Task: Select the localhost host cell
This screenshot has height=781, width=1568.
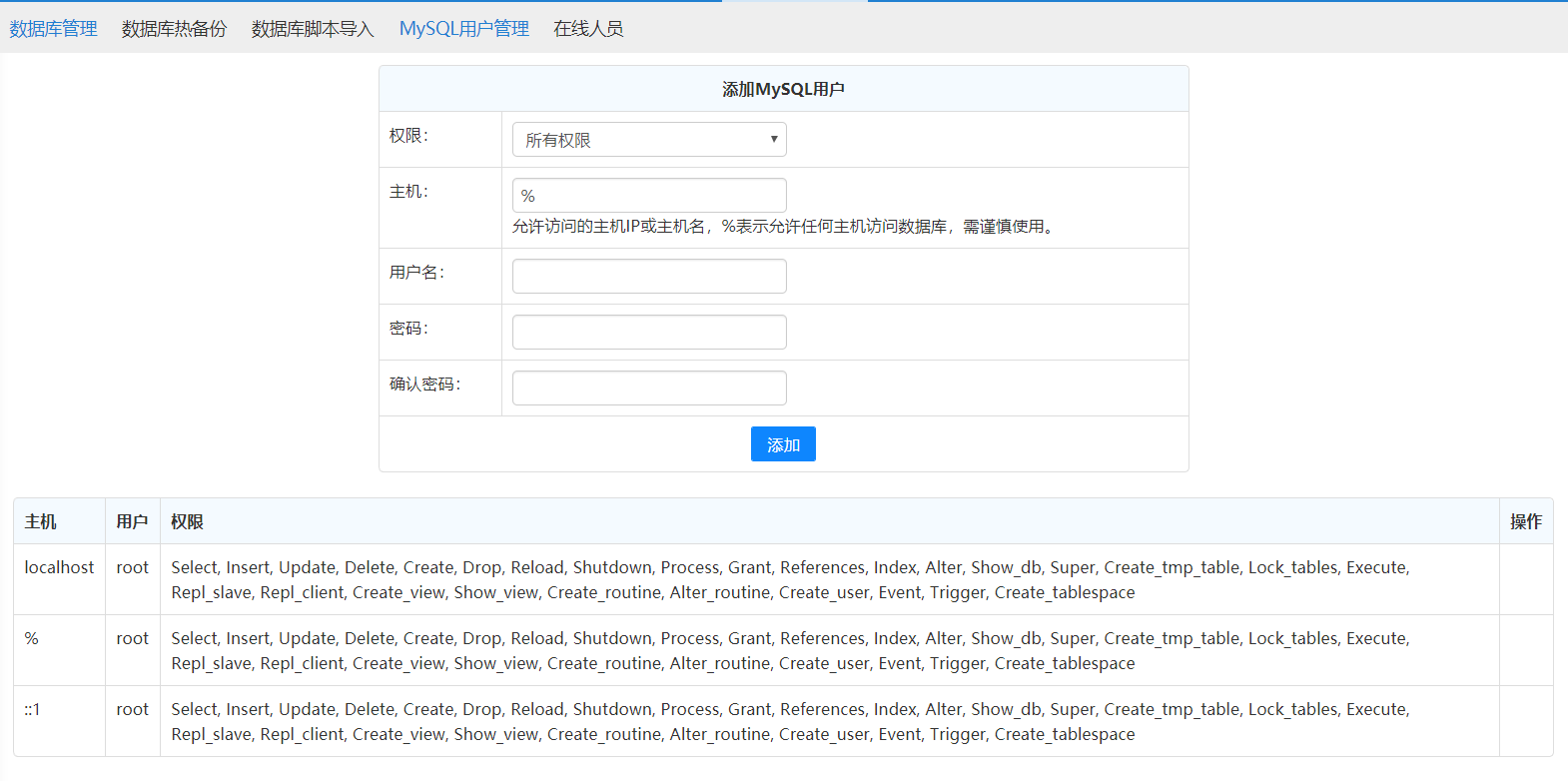Action: 59,567
